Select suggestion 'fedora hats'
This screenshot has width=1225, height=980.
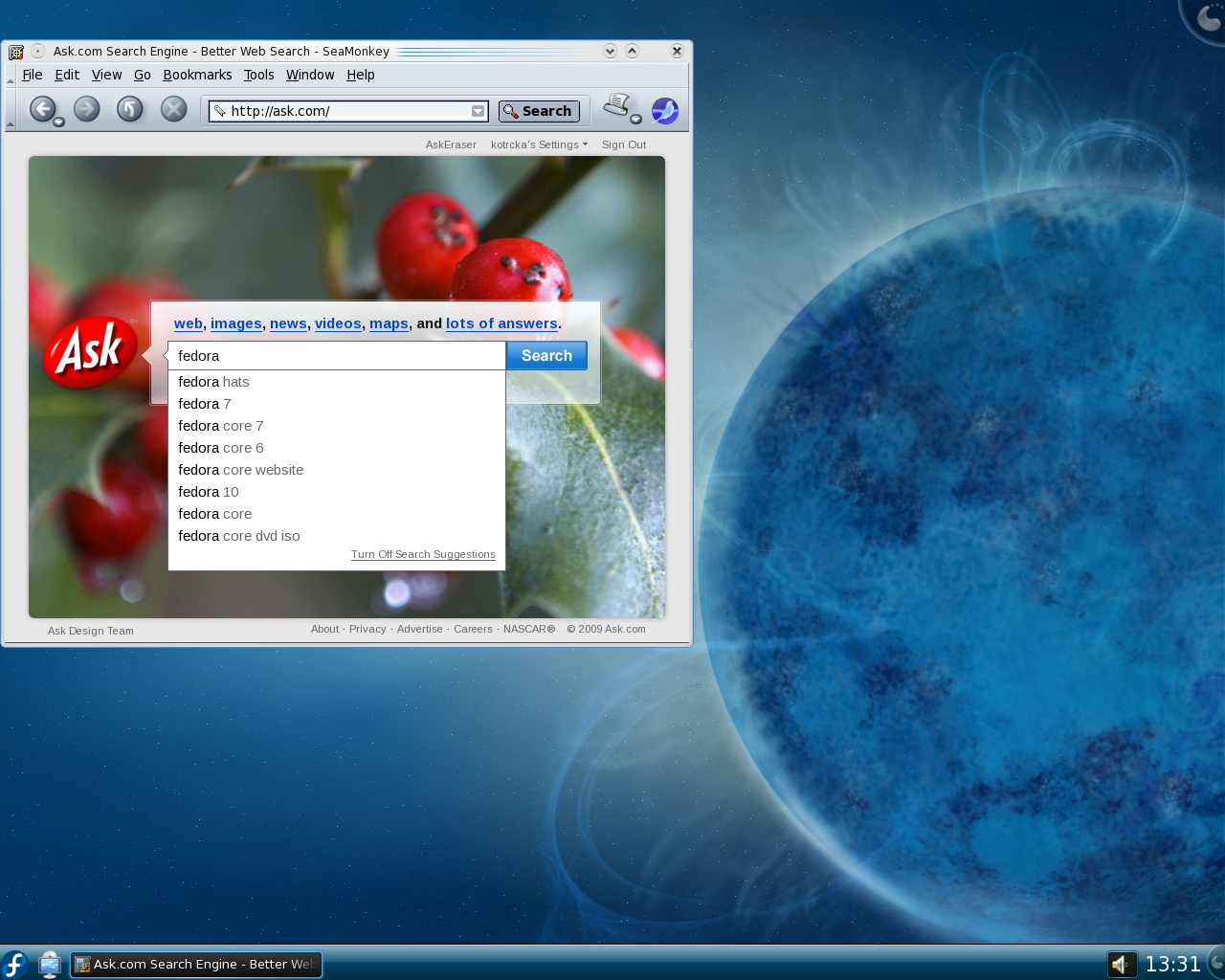coord(337,382)
